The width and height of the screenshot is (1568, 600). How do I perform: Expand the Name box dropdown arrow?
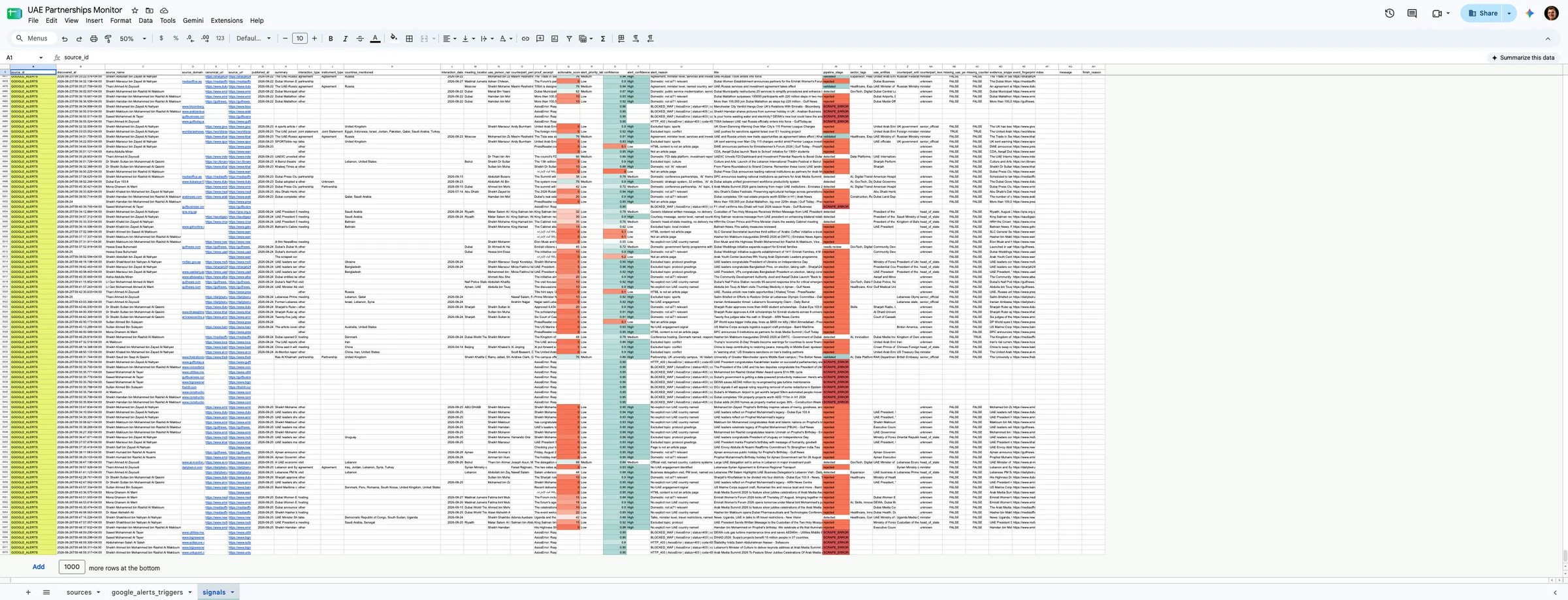pos(41,57)
